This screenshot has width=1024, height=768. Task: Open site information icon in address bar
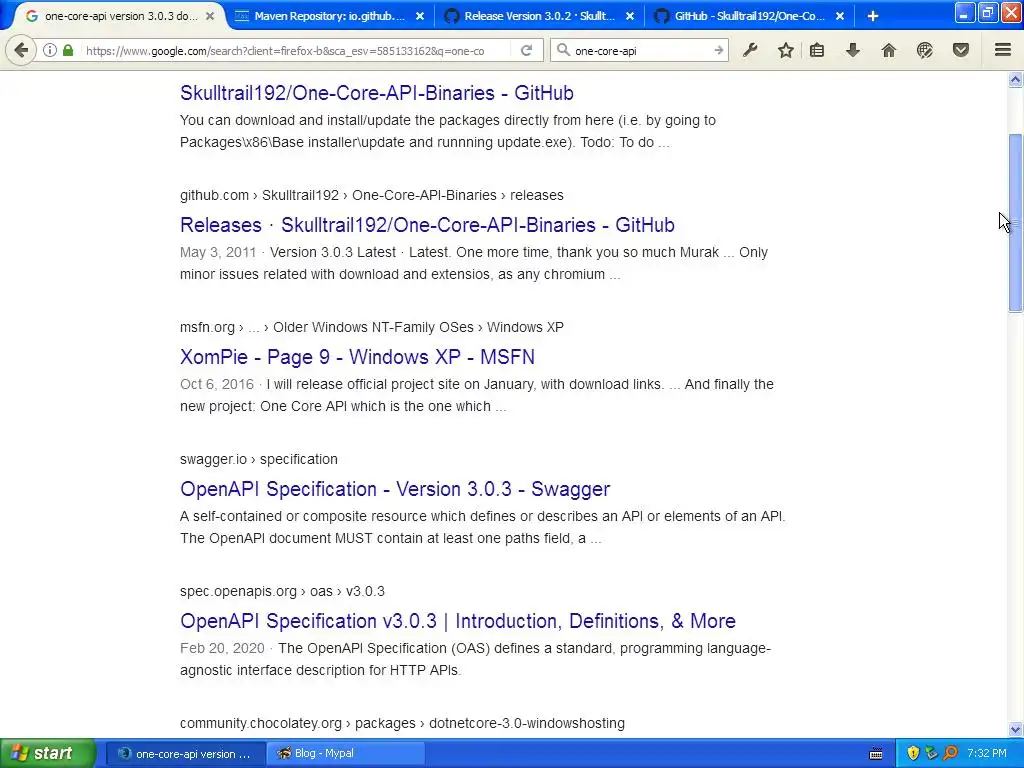[x=50, y=50]
